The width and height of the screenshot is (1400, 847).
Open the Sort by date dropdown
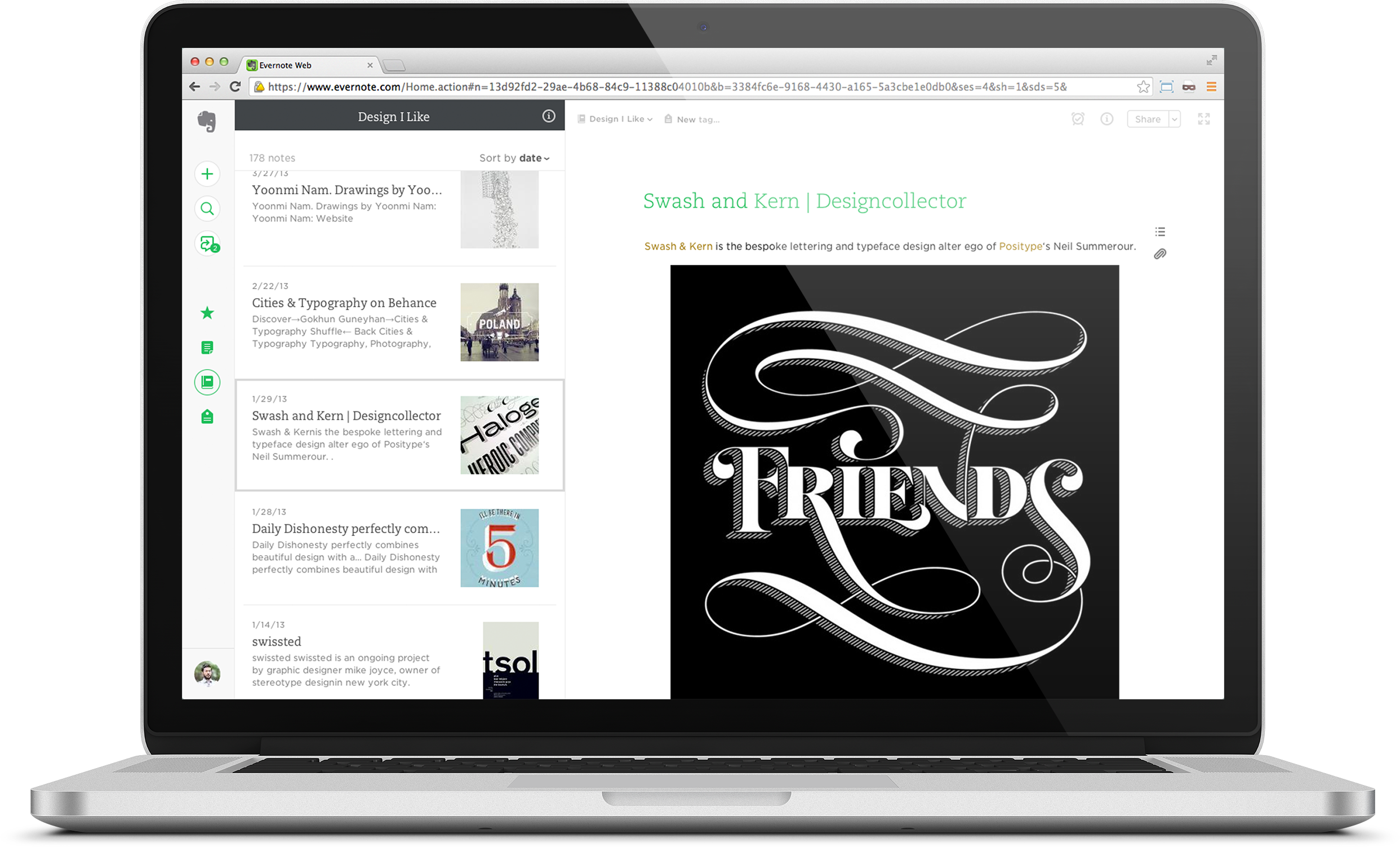(515, 157)
